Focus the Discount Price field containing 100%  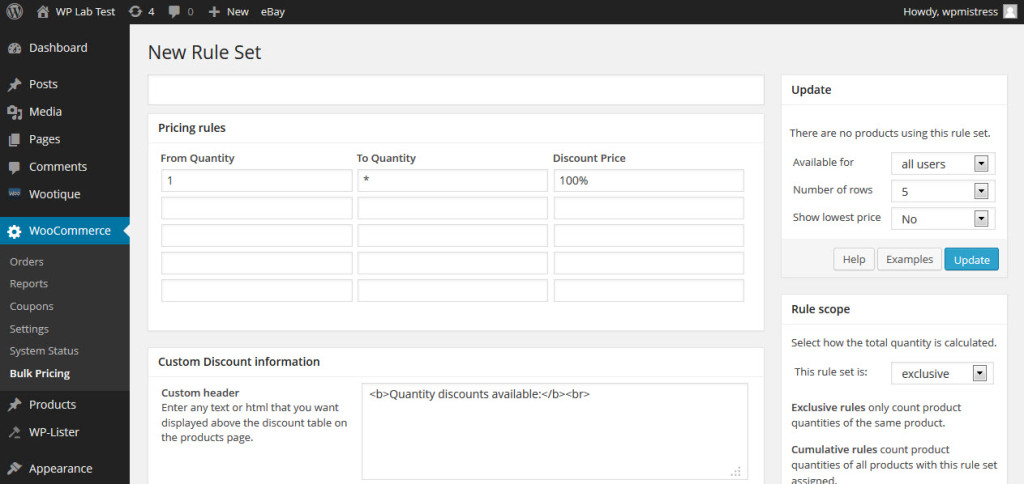(648, 181)
